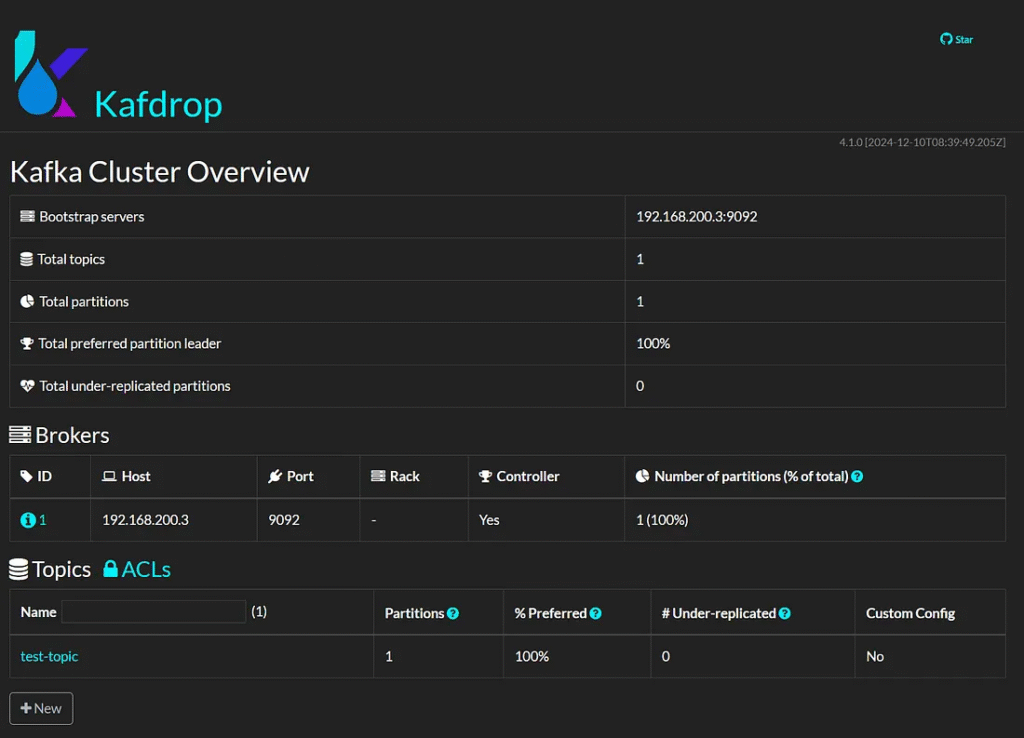This screenshot has height=738, width=1024.
Task: Click the broker host 192.168.200.3 cell
Action: 146,520
